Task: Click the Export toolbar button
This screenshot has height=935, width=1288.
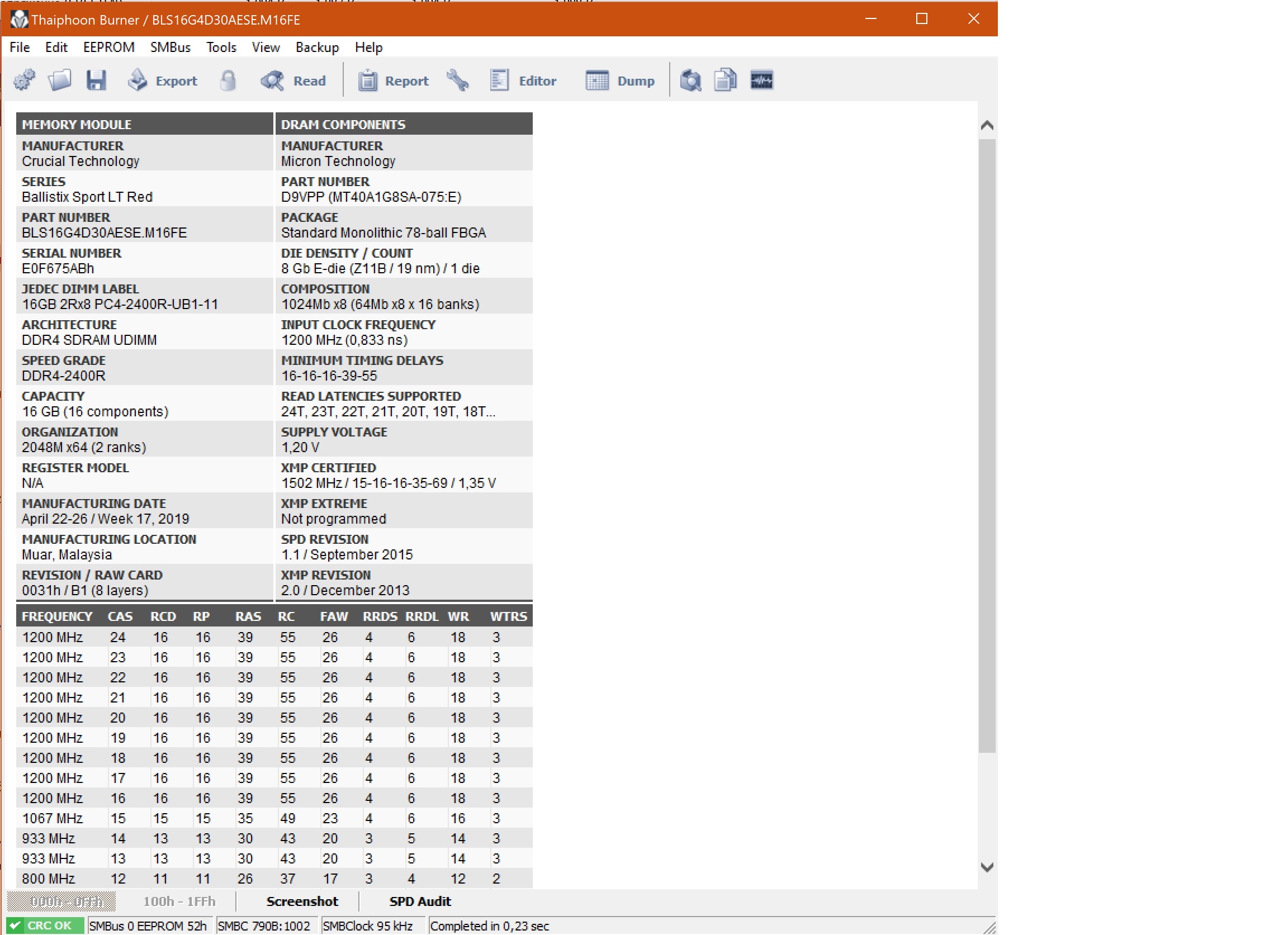Action: 163,80
